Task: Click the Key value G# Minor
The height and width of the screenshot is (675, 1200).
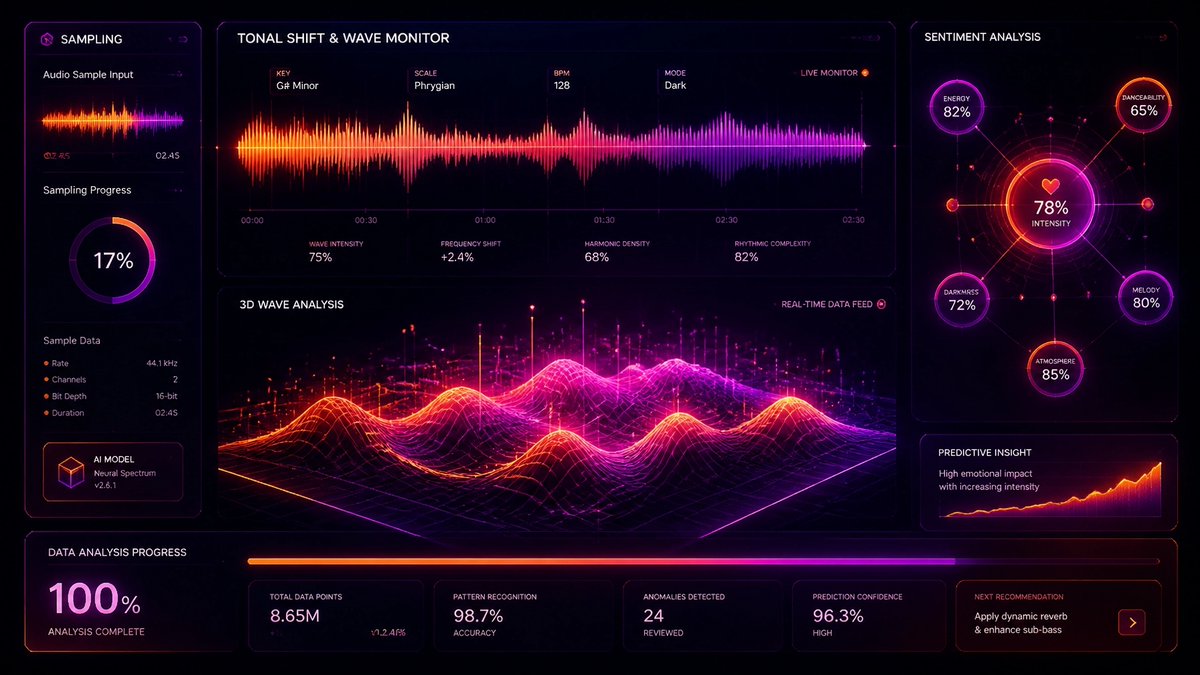Action: pos(297,86)
